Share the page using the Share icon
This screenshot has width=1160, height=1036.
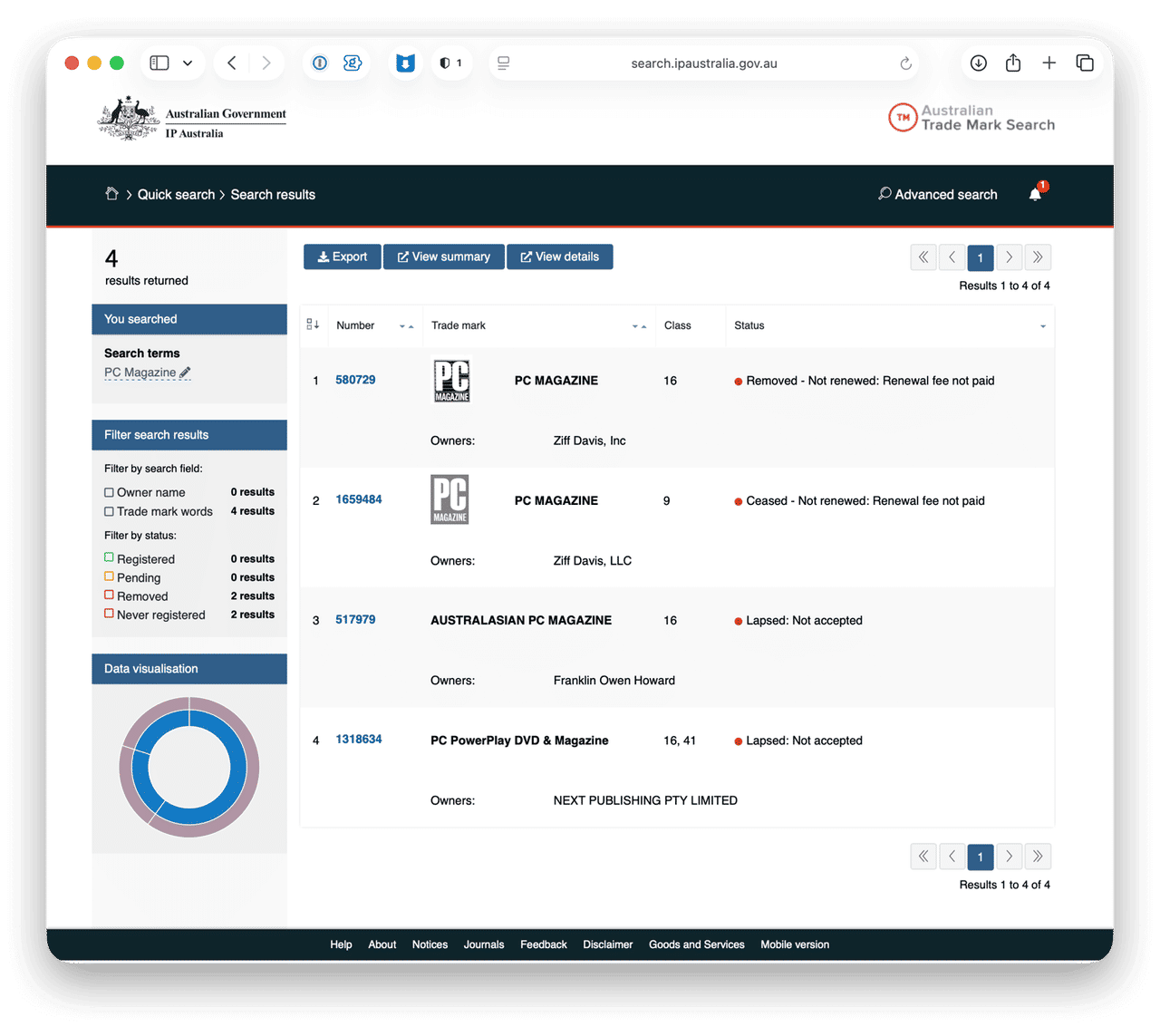pyautogui.click(x=1013, y=63)
